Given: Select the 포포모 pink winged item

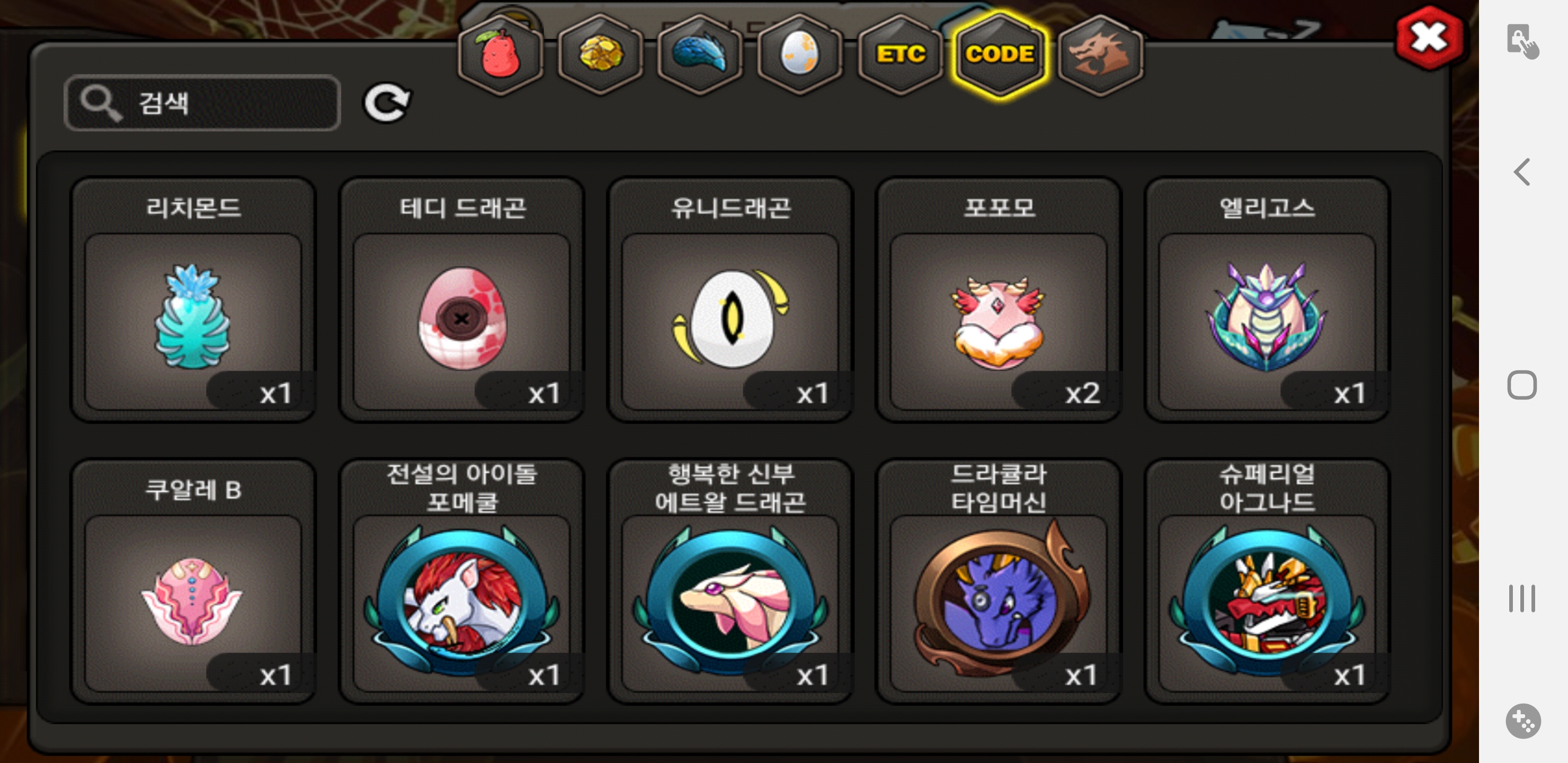Looking at the screenshot, I should point(998,299).
